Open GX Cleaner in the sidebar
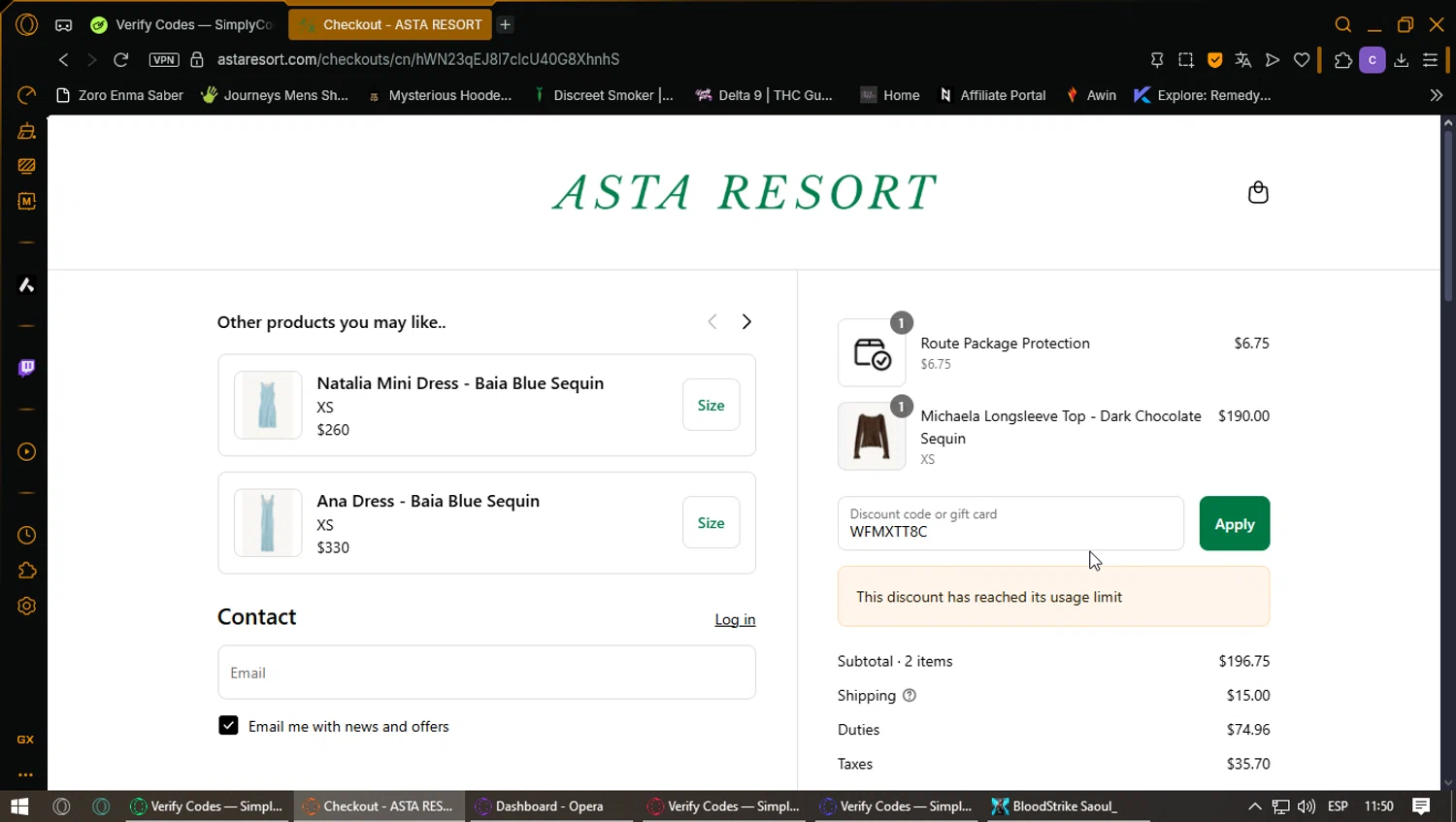Image resolution: width=1456 pixels, height=822 pixels. click(26, 131)
